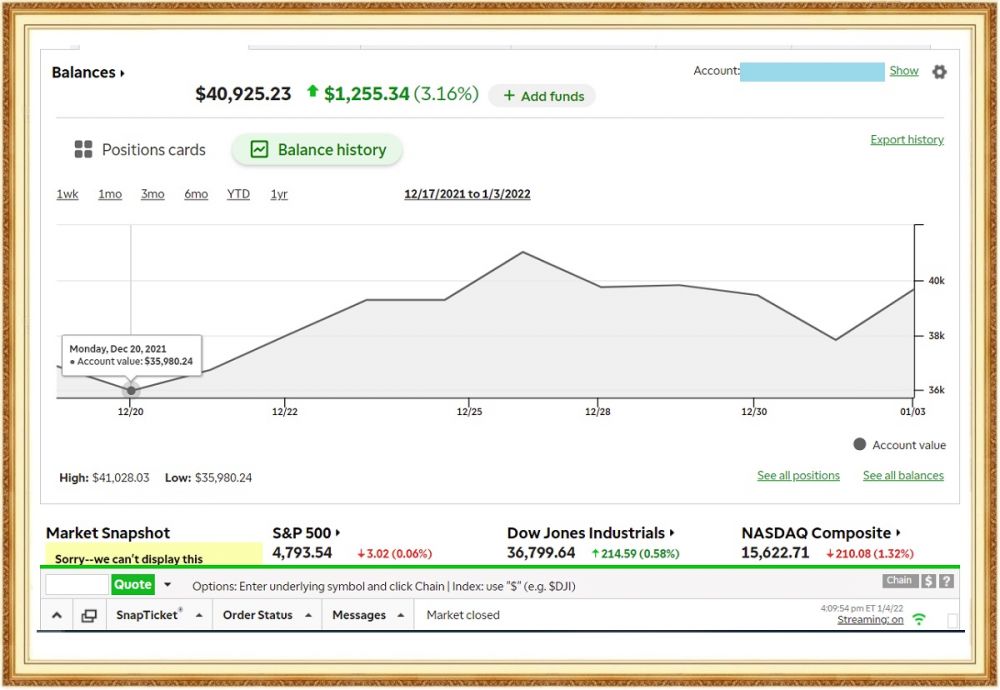Click the pop-out window icon
The height and width of the screenshot is (690, 1000).
(89, 616)
